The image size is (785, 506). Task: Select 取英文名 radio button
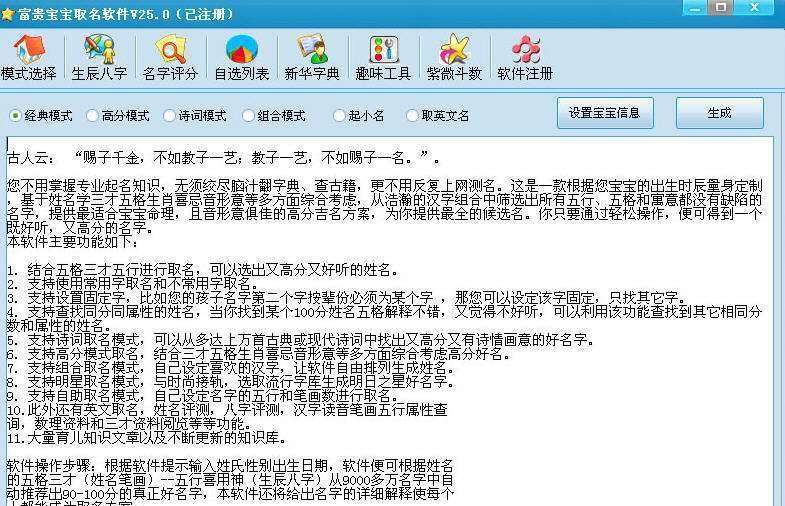click(412, 116)
